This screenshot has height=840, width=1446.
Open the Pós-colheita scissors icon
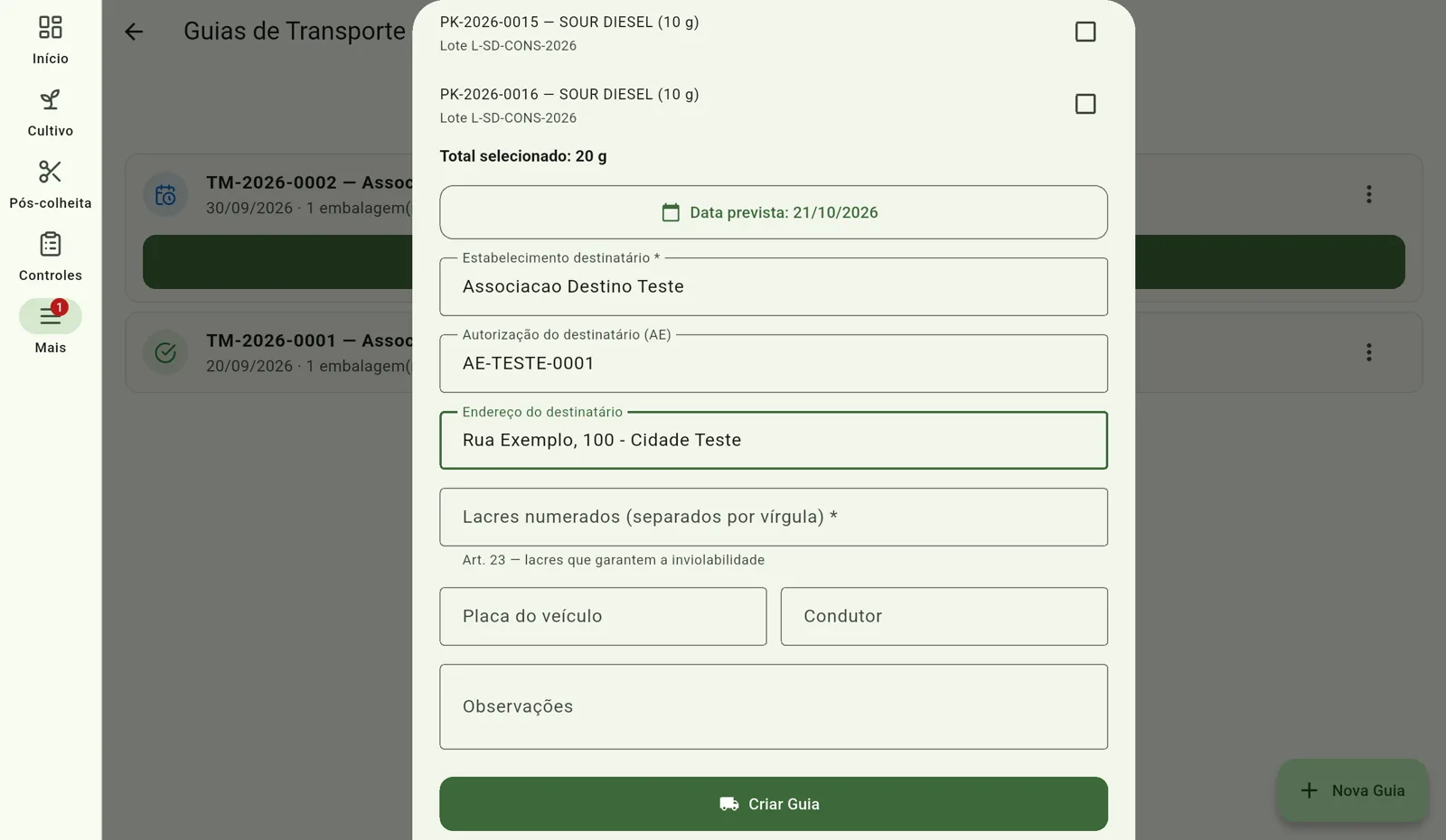point(51,172)
